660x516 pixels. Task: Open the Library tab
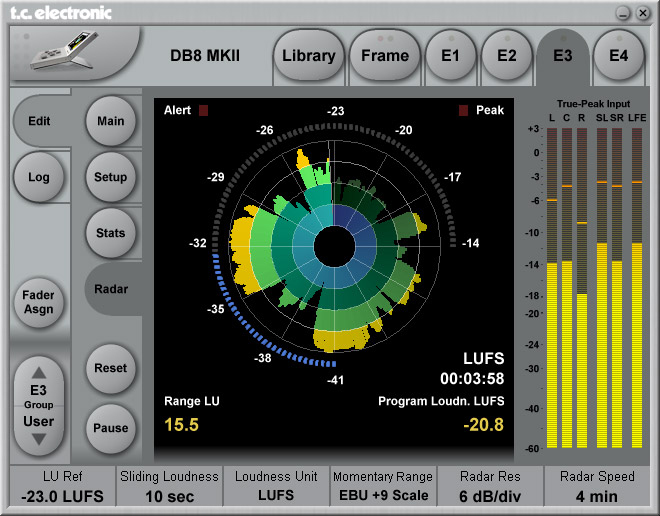pyautogui.click(x=308, y=55)
